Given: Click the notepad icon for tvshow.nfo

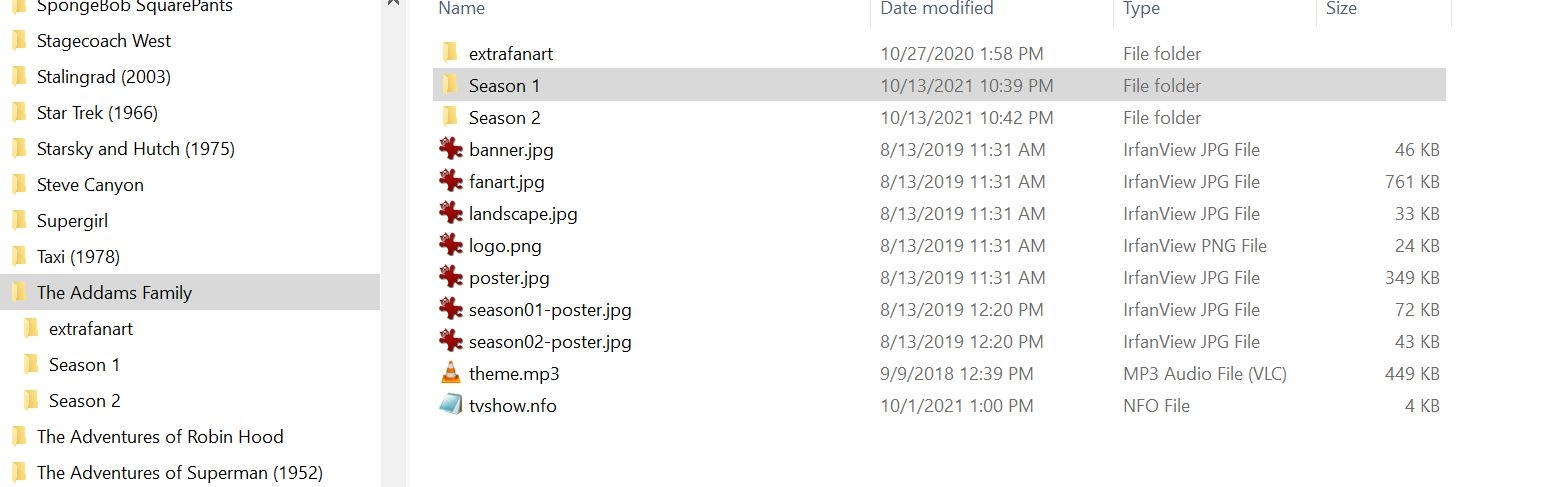Looking at the screenshot, I should coord(451,405).
